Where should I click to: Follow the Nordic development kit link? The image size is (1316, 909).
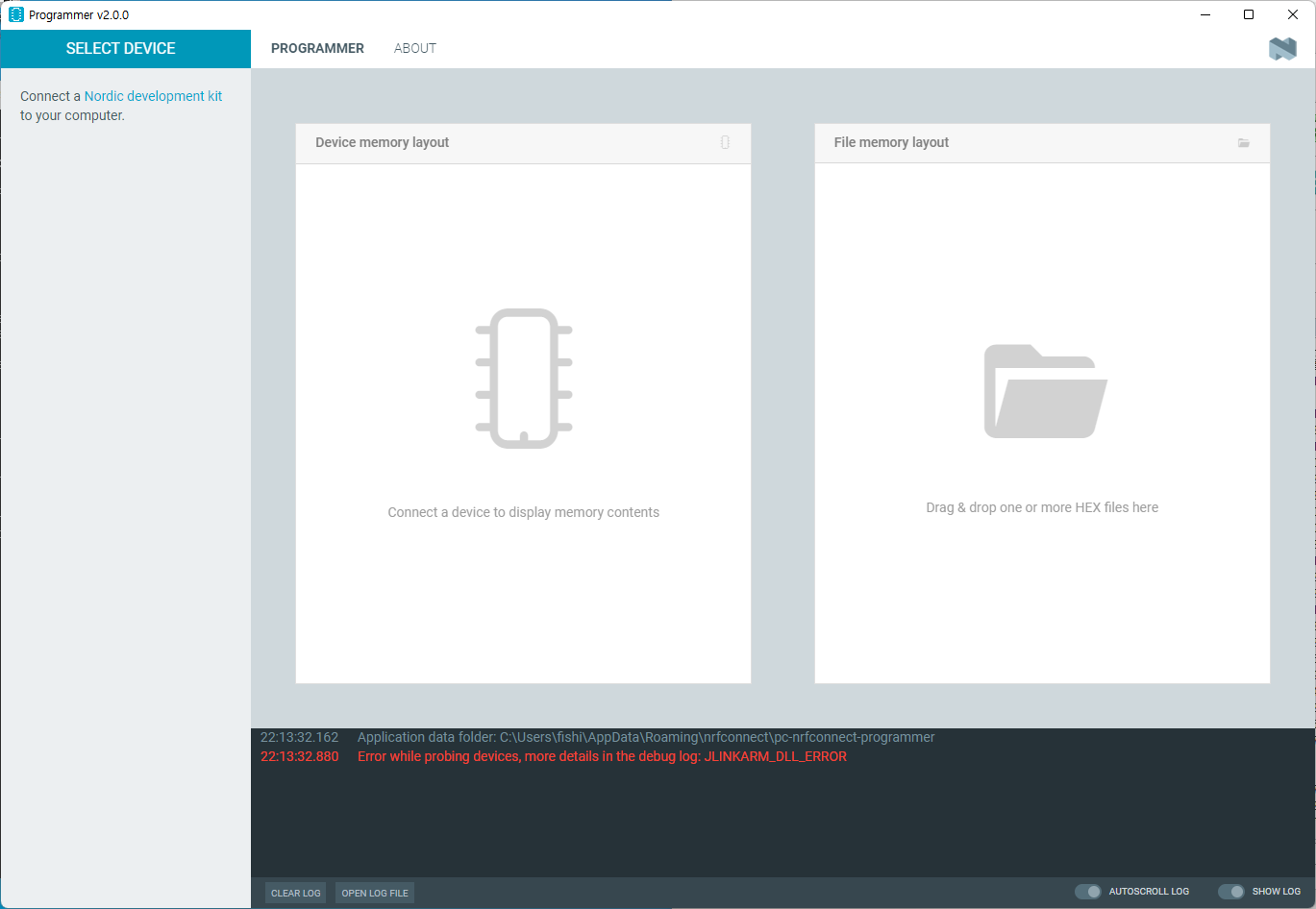tap(153, 96)
